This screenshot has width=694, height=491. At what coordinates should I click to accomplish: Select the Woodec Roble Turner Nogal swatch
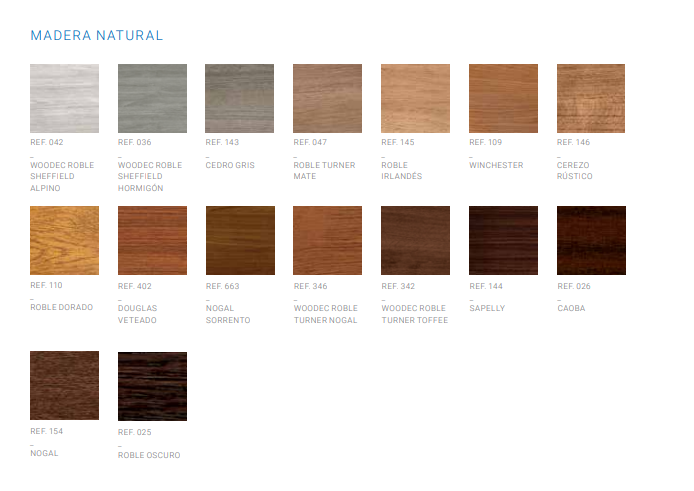click(x=327, y=241)
